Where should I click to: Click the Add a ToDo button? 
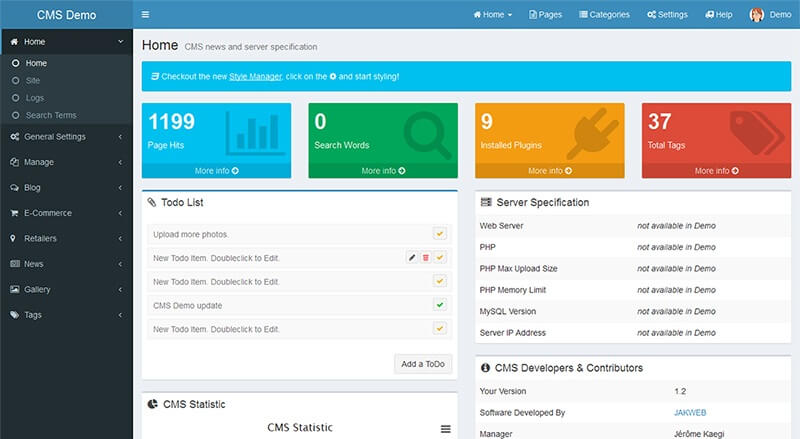click(423, 364)
